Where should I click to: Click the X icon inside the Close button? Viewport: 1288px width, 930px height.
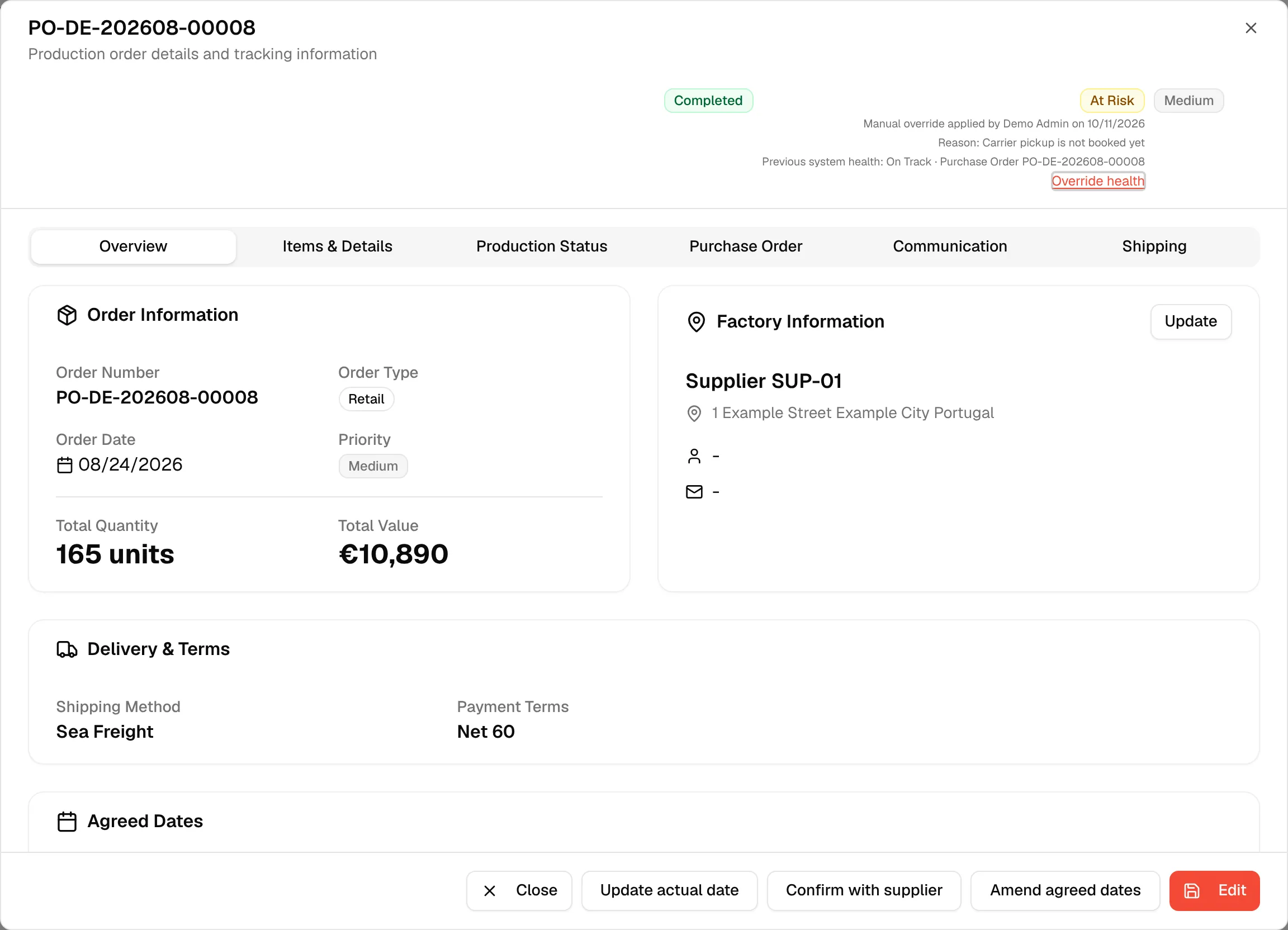coord(490,891)
